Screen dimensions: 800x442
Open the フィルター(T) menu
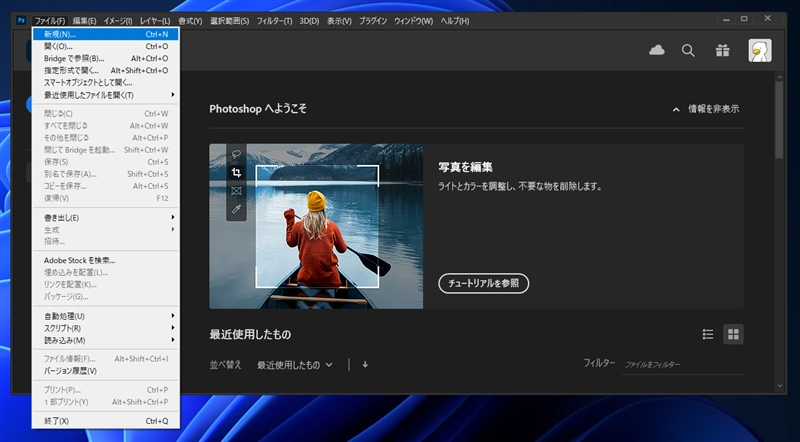tap(274, 21)
